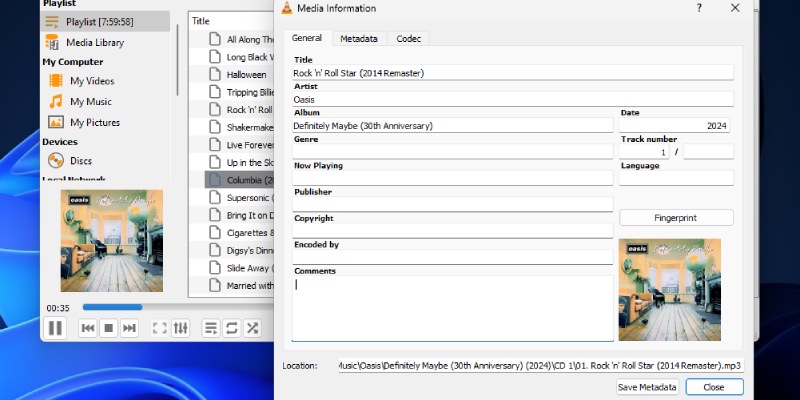Open extended settings equalizer icon

point(181,328)
